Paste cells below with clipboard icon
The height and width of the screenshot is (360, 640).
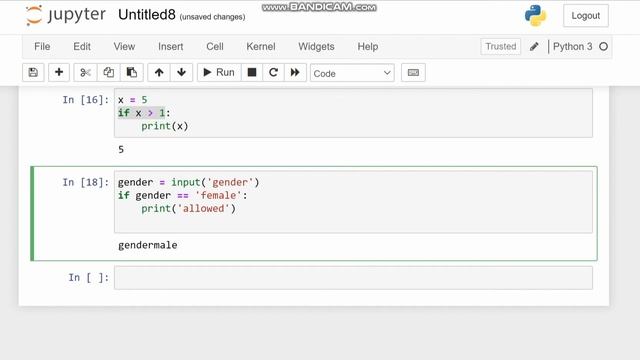131,73
